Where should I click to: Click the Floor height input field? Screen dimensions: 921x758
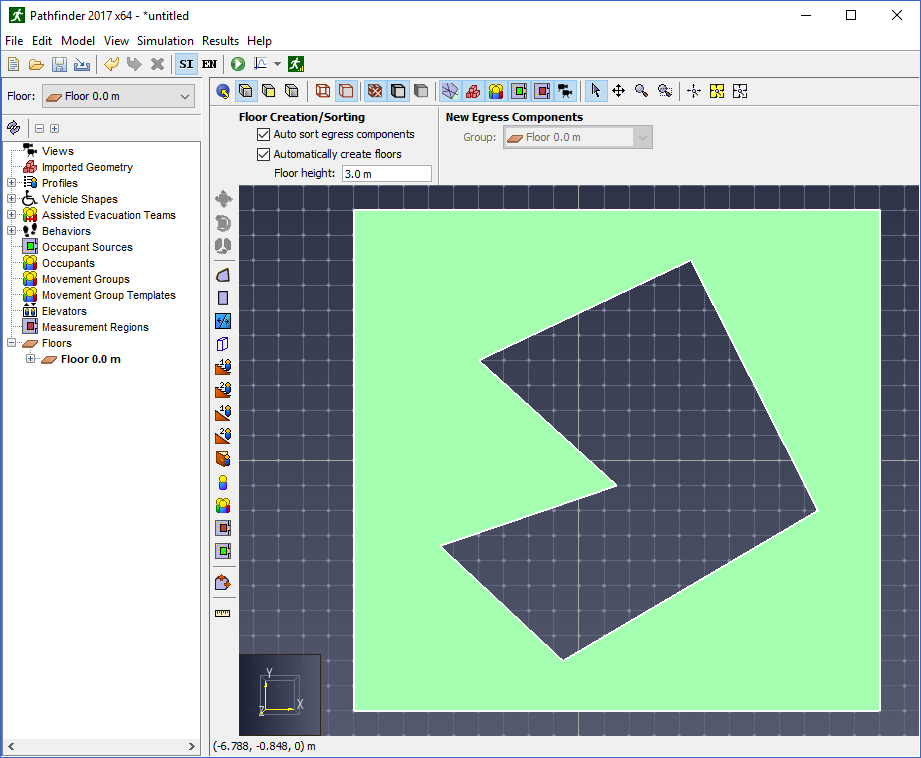click(386, 174)
